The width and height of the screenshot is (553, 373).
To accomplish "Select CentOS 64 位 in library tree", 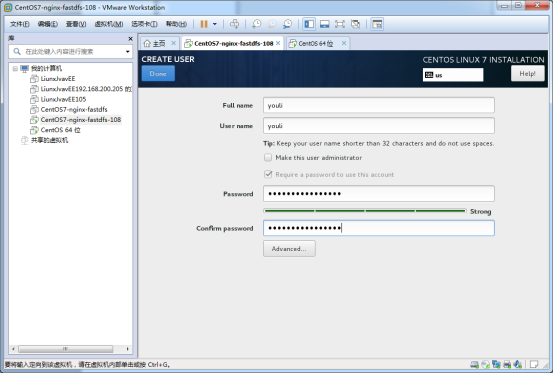I will click(60, 130).
